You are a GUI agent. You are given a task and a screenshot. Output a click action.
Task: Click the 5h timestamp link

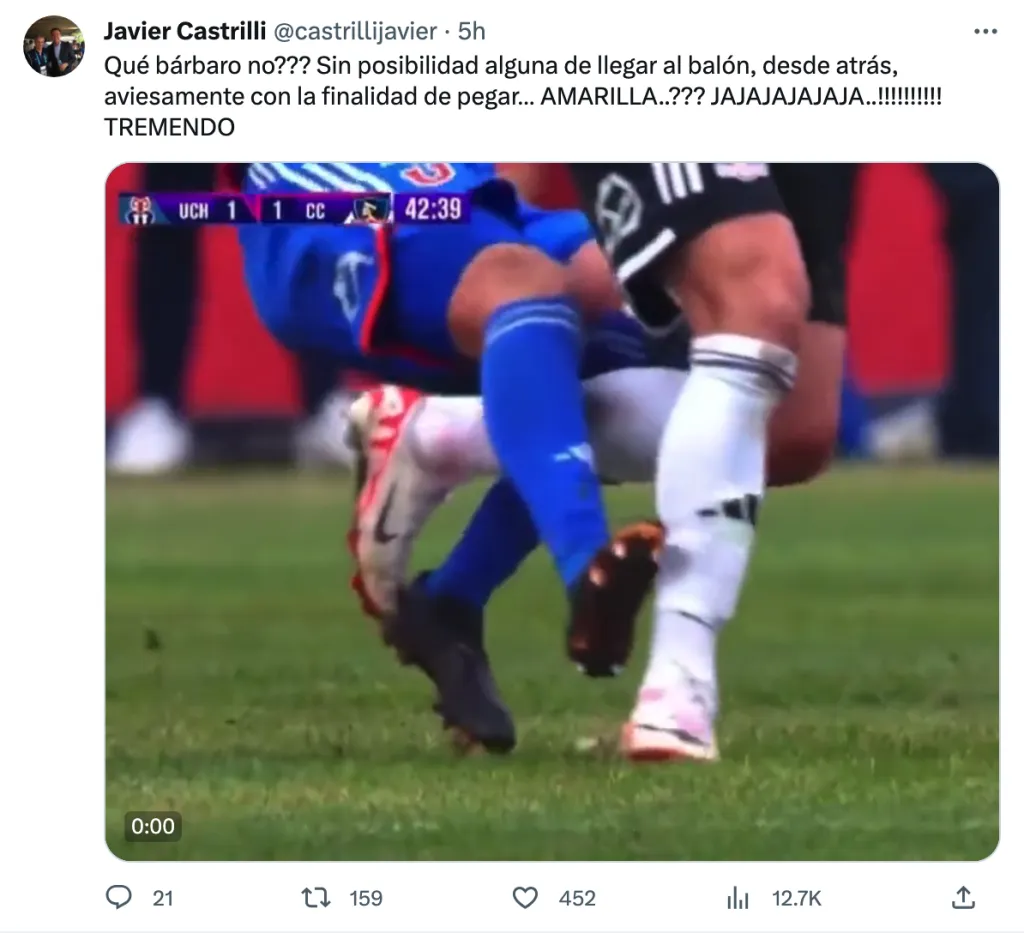click(x=472, y=31)
